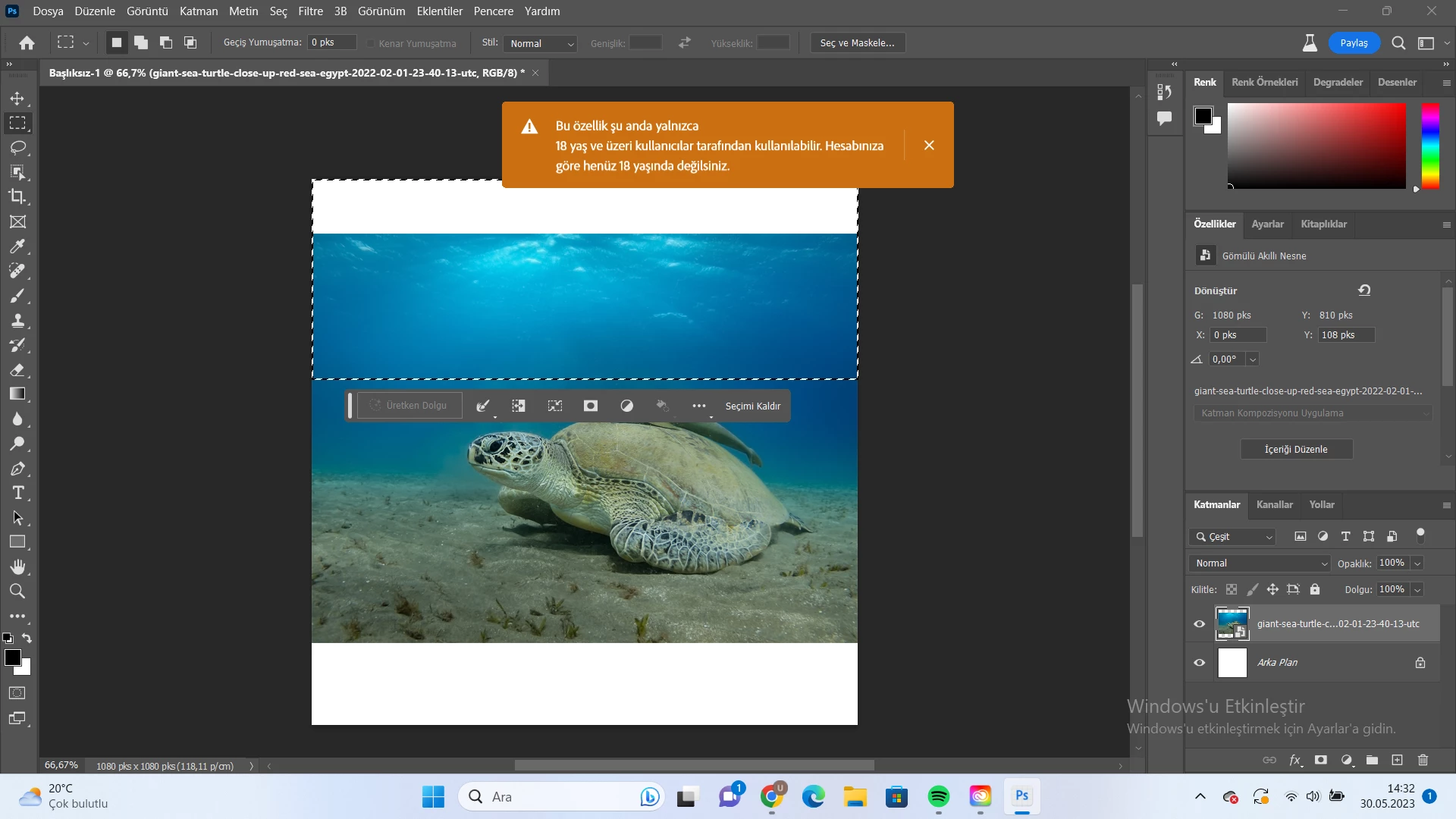Hide the Arka Plan layer
1456x819 pixels.
point(1200,663)
